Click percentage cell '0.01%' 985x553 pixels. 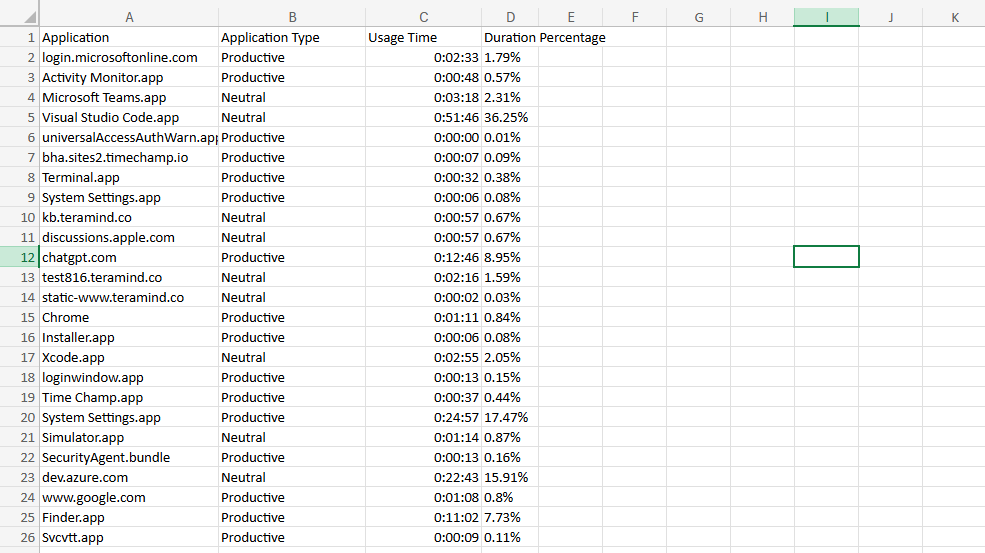tap(510, 137)
